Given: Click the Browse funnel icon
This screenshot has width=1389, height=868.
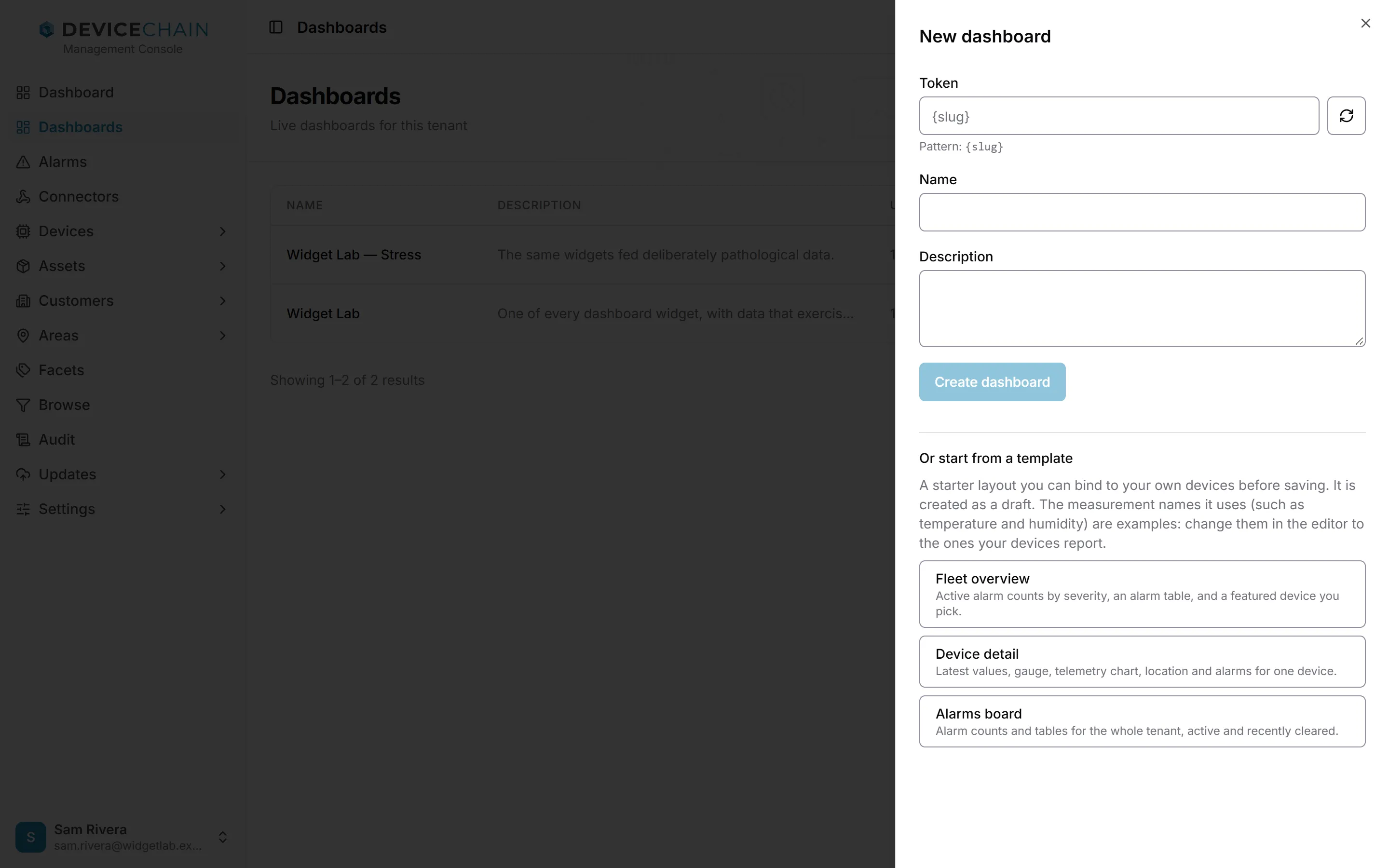Looking at the screenshot, I should tap(23, 405).
